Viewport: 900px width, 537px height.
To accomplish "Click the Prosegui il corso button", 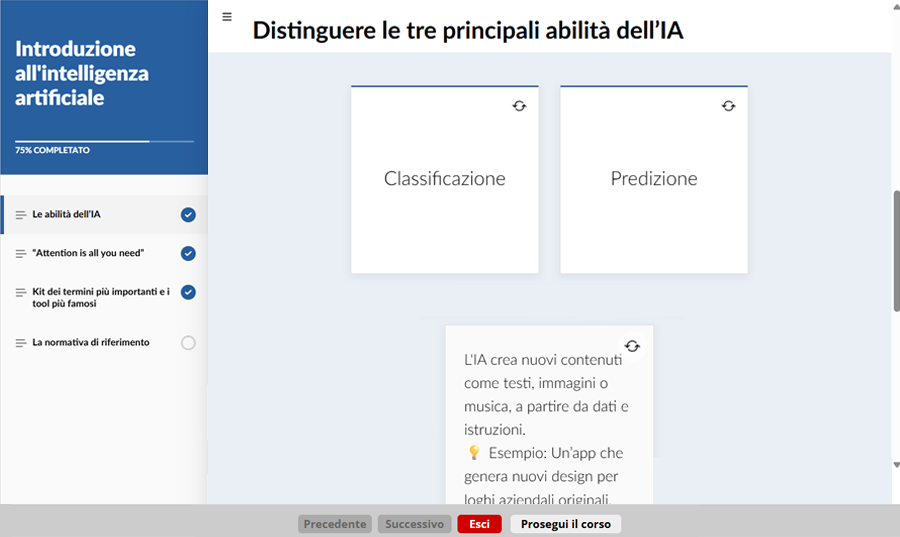I will tap(566, 524).
